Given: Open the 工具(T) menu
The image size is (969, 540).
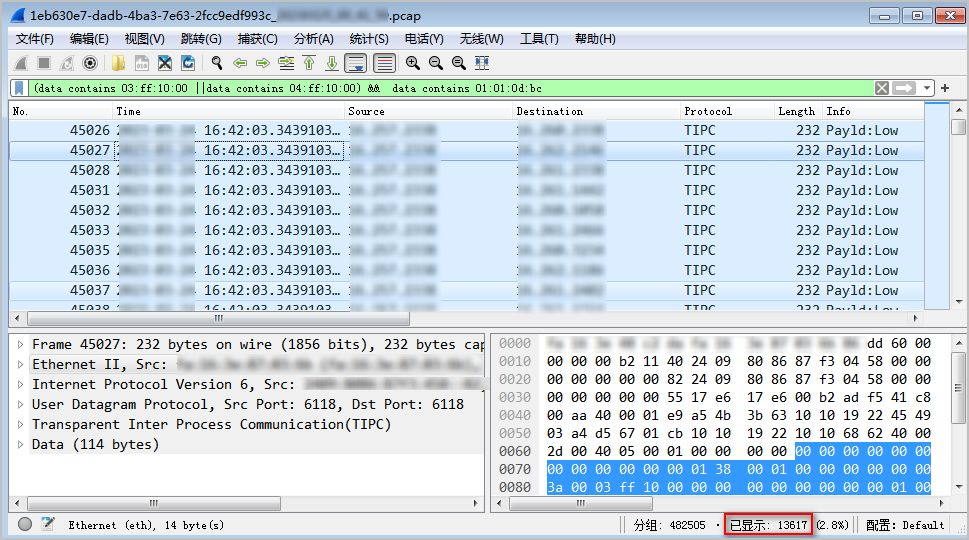Looking at the screenshot, I should point(539,39).
